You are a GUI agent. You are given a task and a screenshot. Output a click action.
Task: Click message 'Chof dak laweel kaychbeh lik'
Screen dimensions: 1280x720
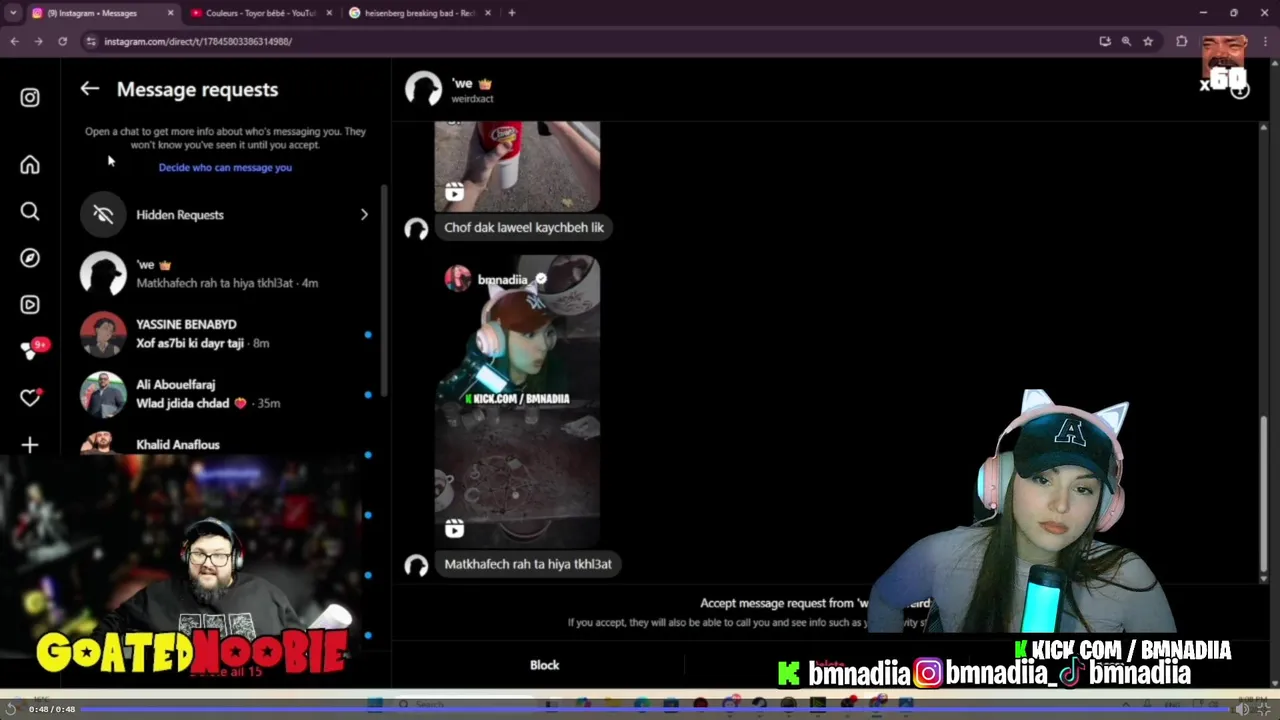tap(524, 227)
